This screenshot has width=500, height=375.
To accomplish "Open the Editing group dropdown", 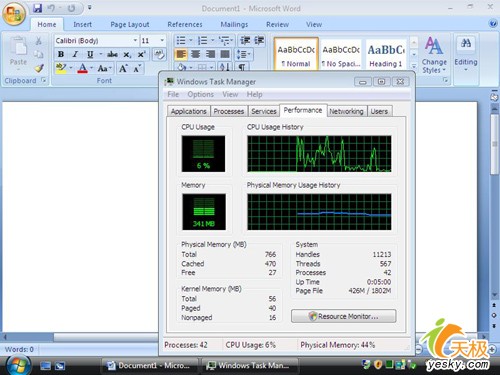I will click(x=466, y=55).
